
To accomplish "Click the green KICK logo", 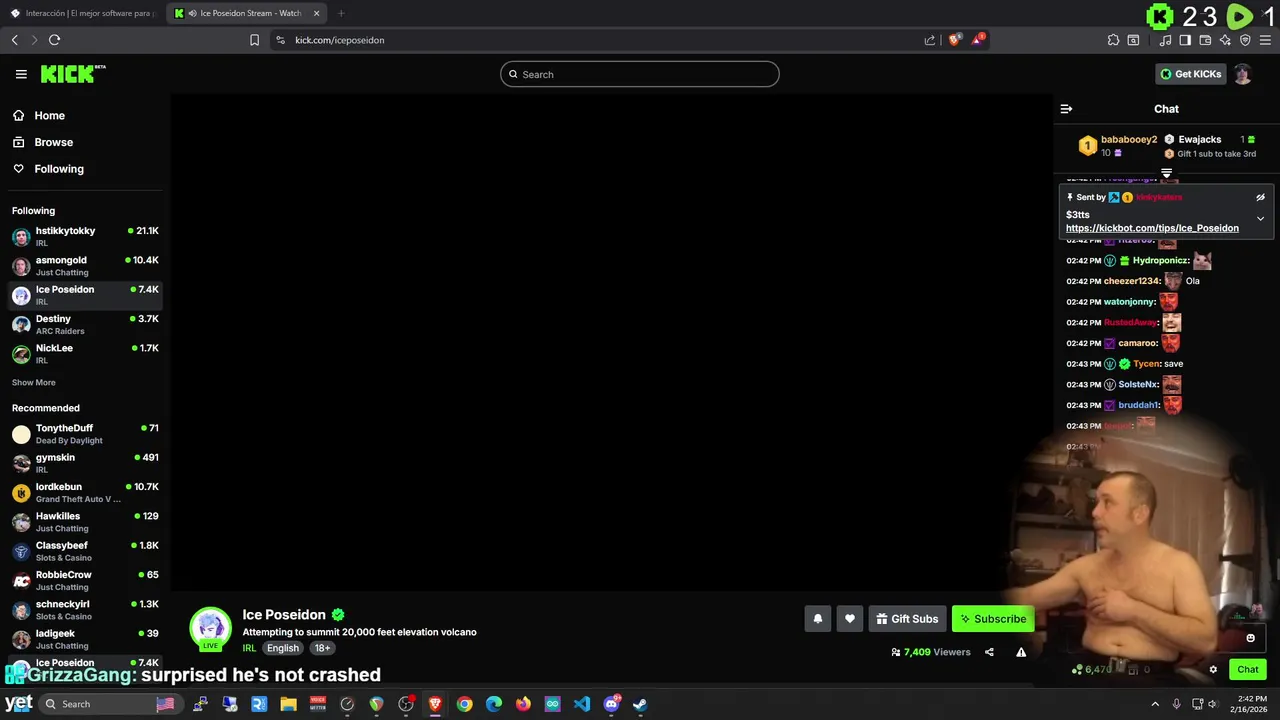I will pos(72,74).
